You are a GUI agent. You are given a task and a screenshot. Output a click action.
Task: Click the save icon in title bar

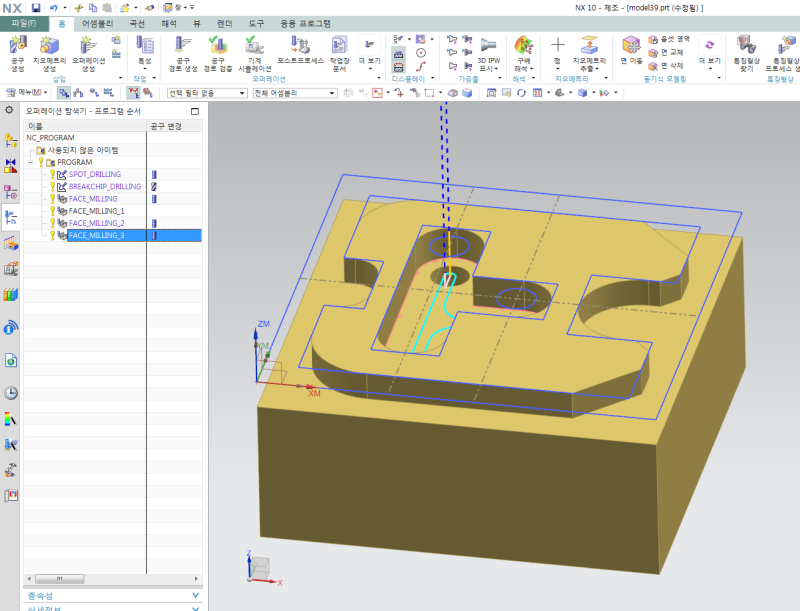coord(36,7)
